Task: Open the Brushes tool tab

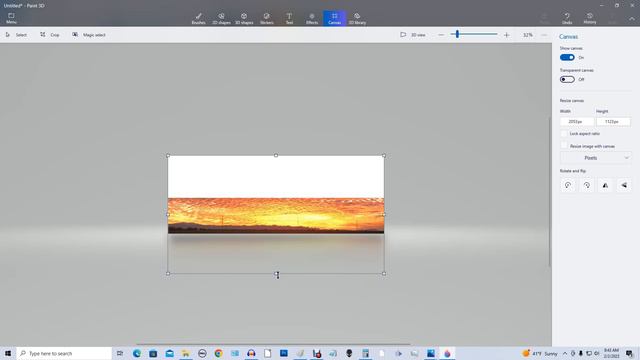Action: [198, 18]
